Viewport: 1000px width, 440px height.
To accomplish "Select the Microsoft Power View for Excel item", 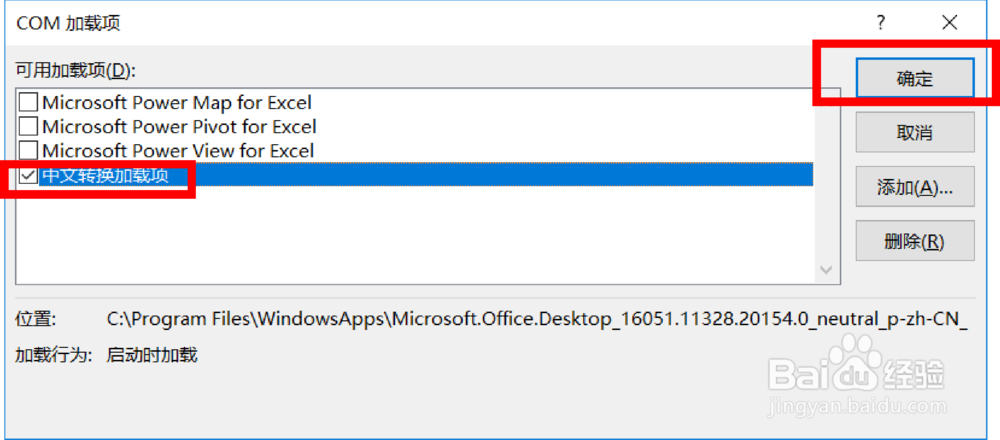I will (178, 151).
